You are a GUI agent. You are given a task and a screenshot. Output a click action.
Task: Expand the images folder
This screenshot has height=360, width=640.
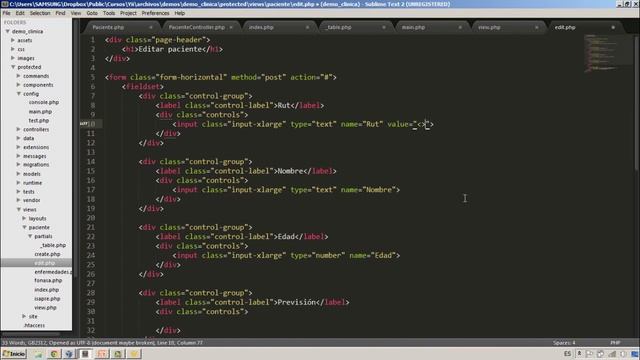pos(13,58)
